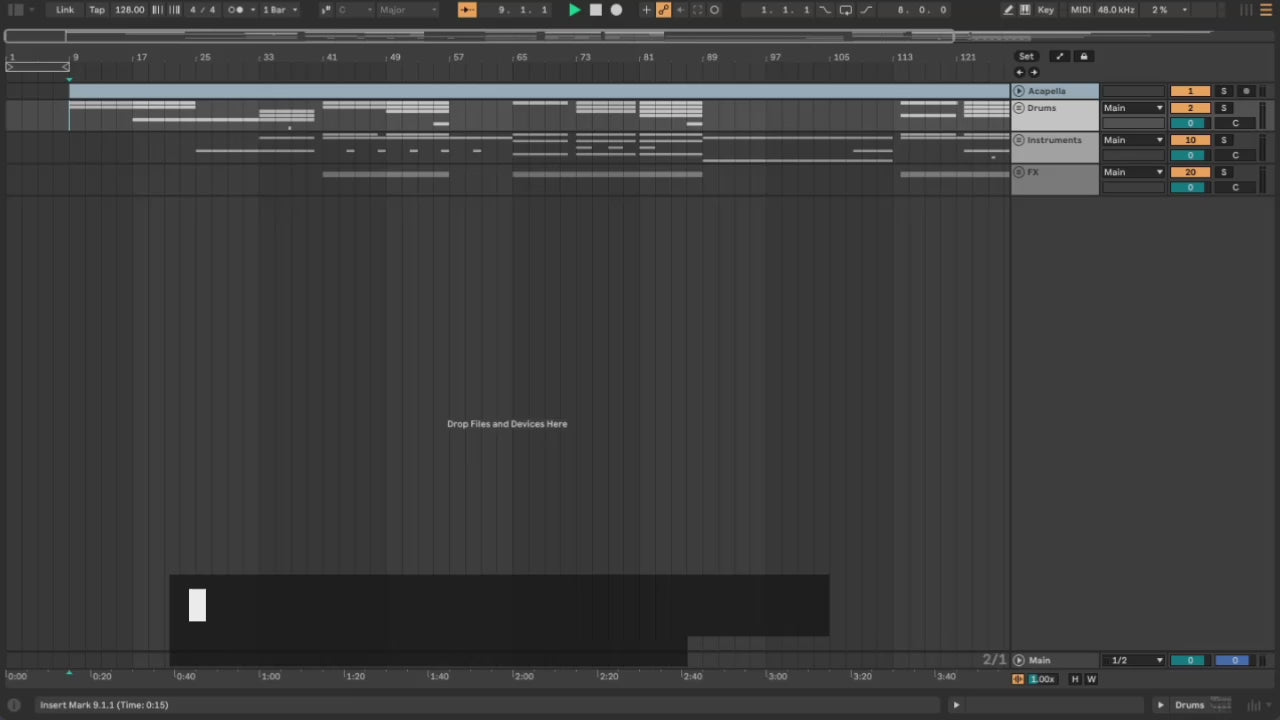This screenshot has height=720, width=1280.
Task: Toggle Draw Mode pencil icon
Action: pyautogui.click(x=1008, y=10)
